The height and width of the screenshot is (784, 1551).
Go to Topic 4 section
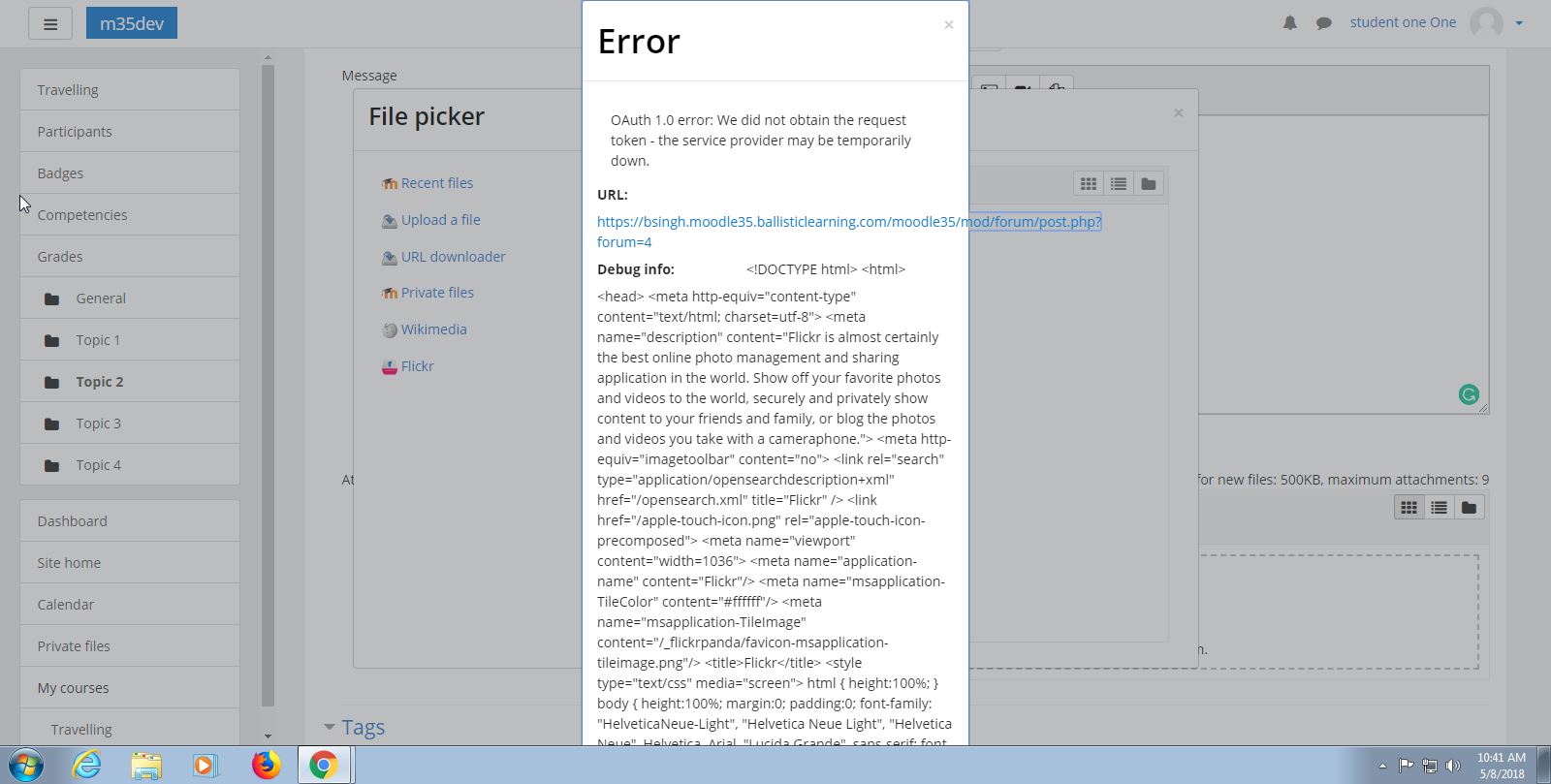[x=130, y=465]
